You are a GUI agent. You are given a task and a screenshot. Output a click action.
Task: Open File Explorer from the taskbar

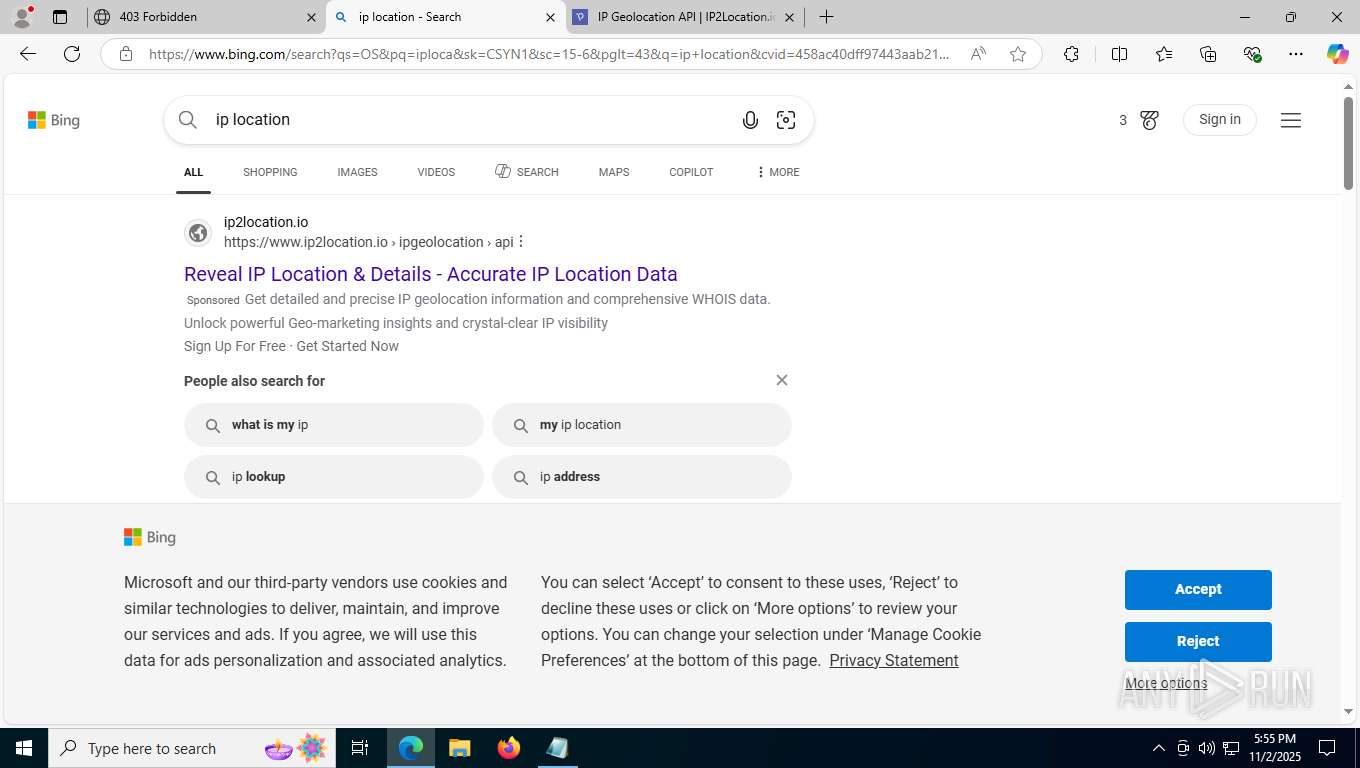click(459, 748)
